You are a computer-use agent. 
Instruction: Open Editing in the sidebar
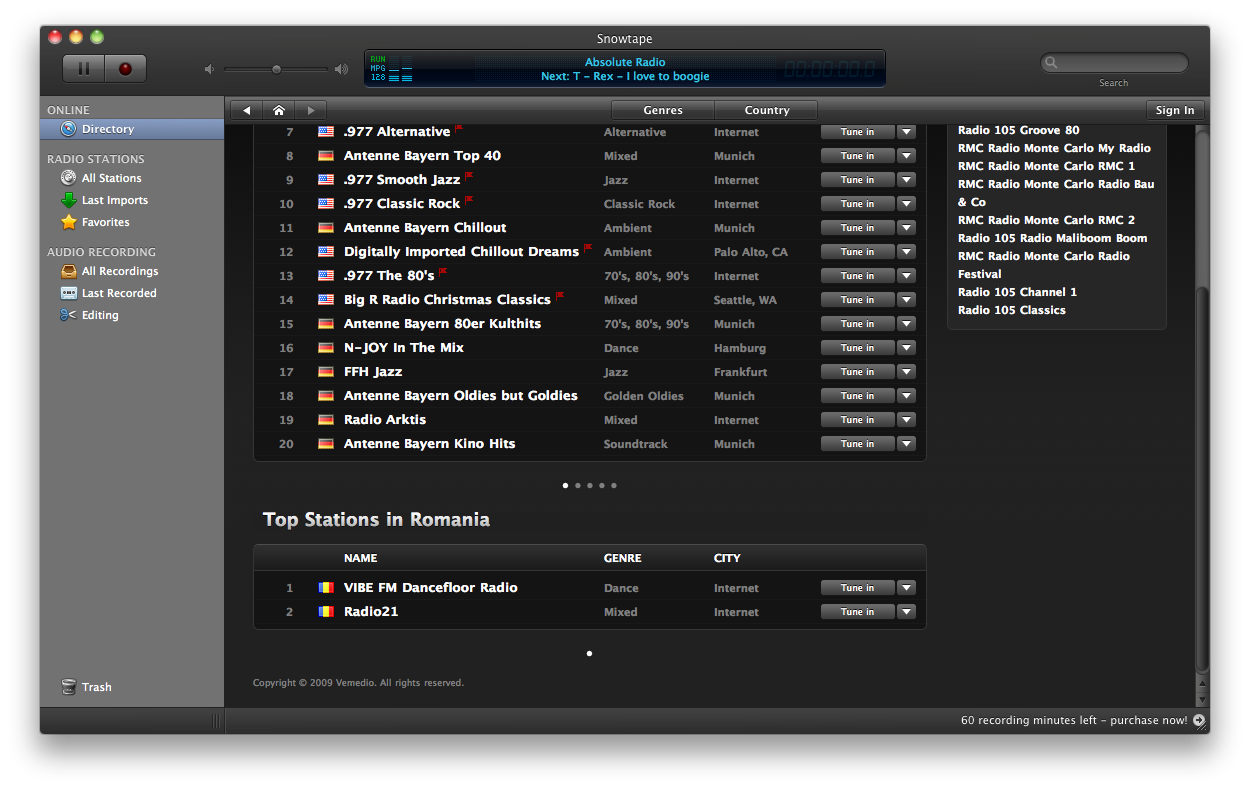[100, 315]
